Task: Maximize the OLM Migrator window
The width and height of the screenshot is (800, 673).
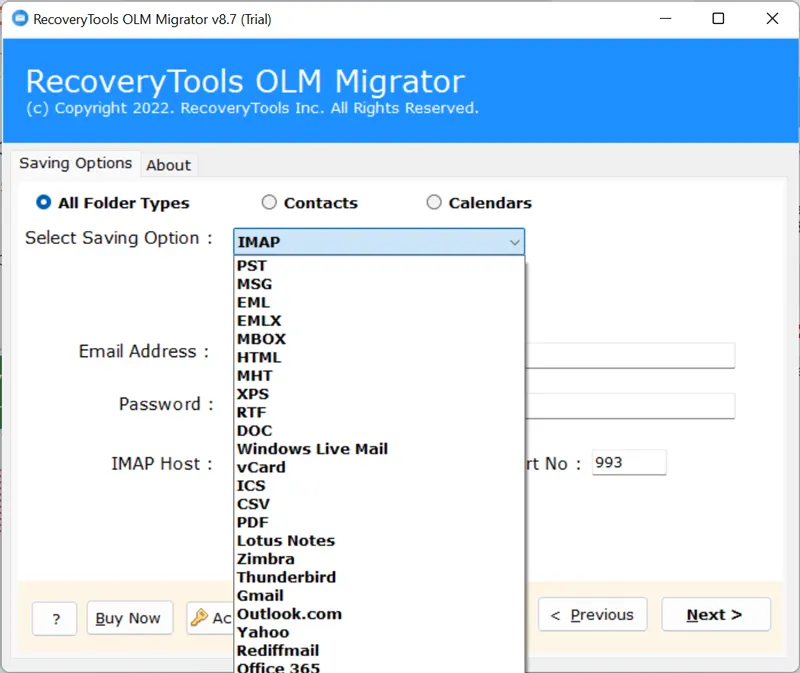Action: pyautogui.click(x=718, y=18)
